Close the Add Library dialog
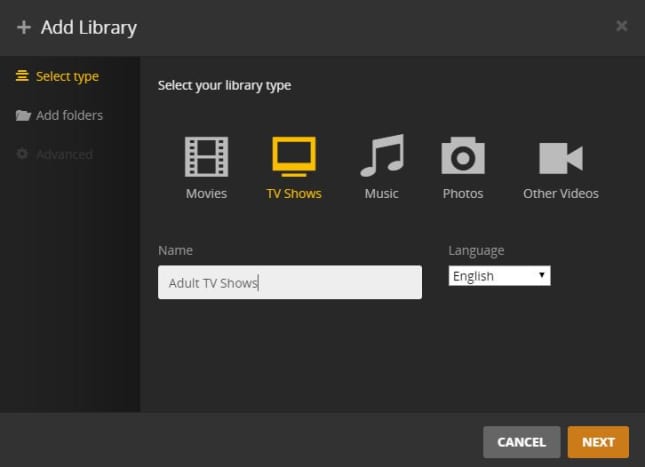The height and width of the screenshot is (467, 645). click(x=622, y=26)
